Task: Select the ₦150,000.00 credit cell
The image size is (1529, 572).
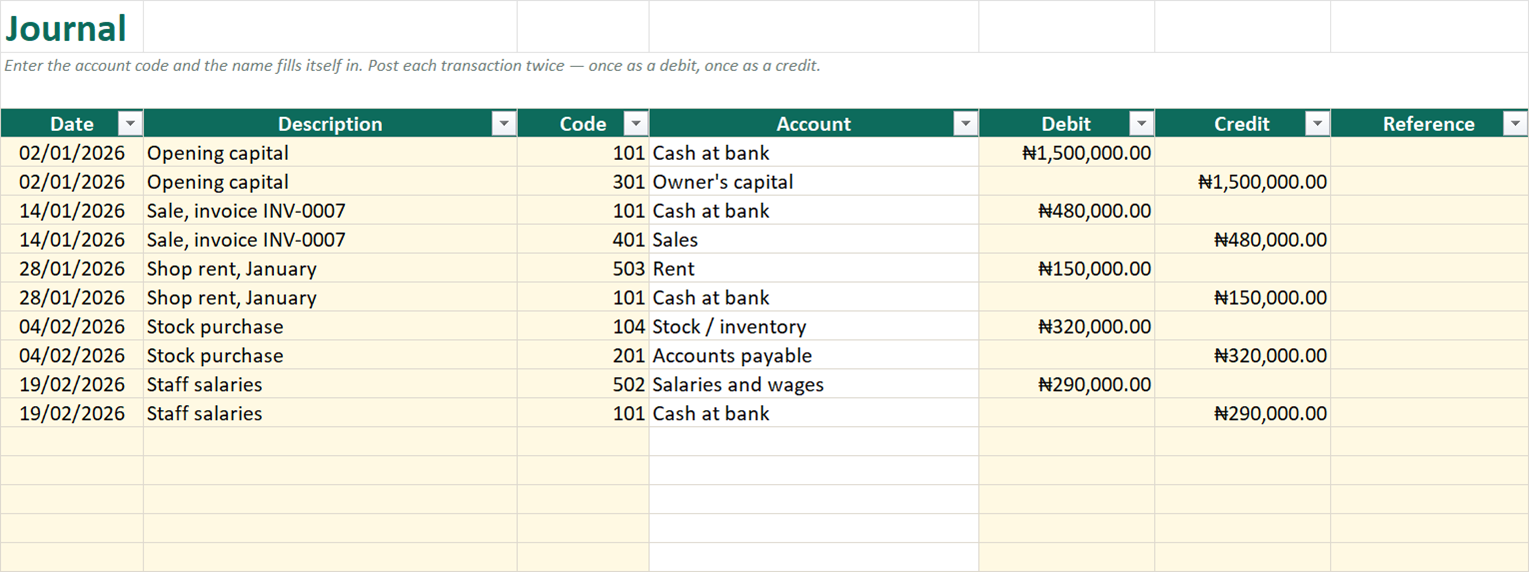Action: click(1243, 298)
